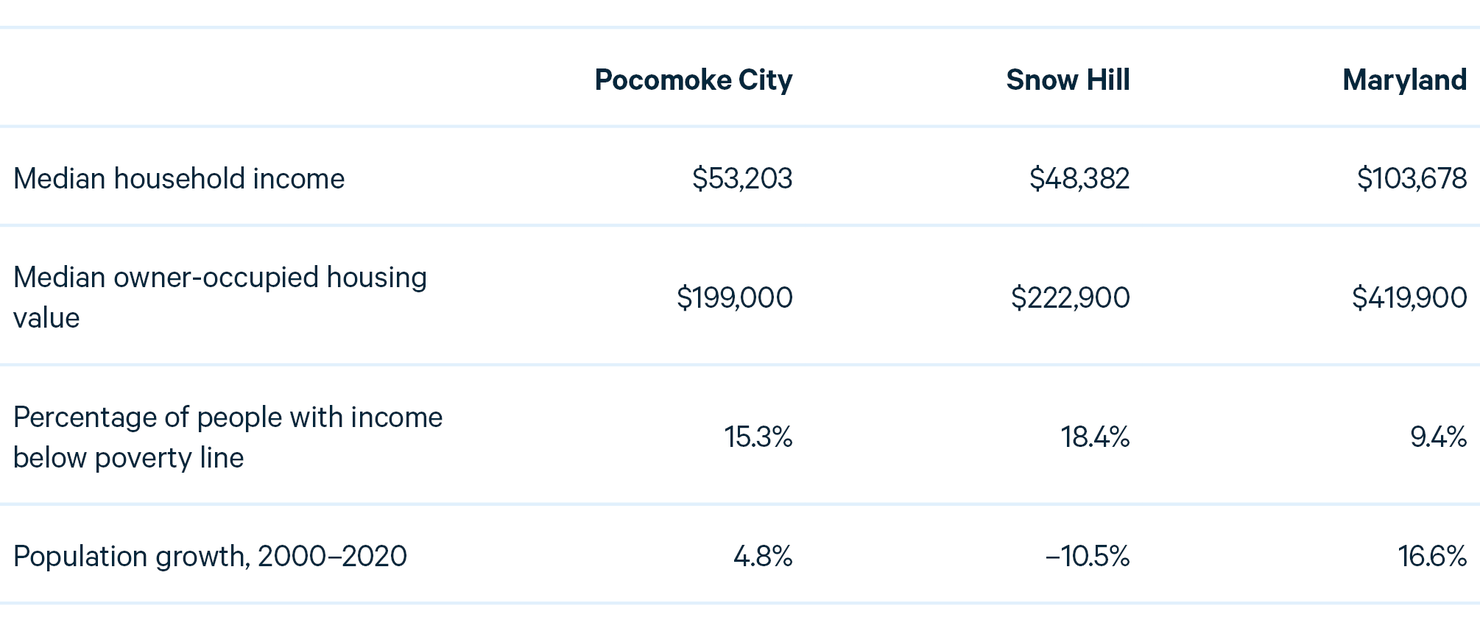Click the Population growth, 2000–2020 label
This screenshot has width=1480, height=617.
[210, 556]
